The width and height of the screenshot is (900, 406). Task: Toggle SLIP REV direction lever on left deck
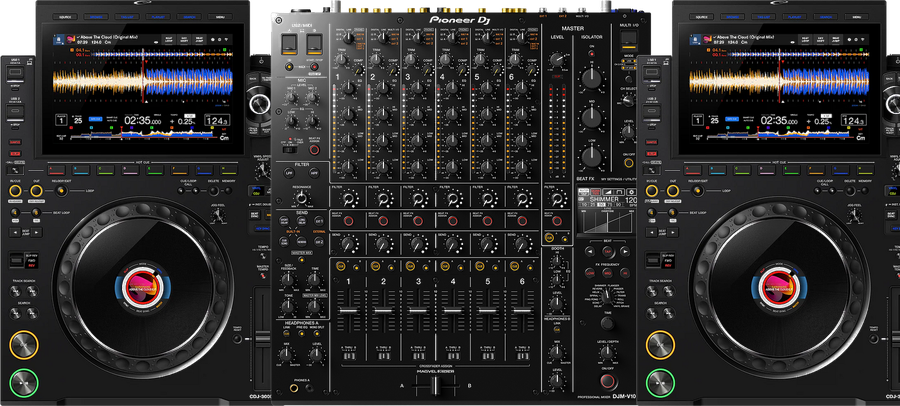15,261
